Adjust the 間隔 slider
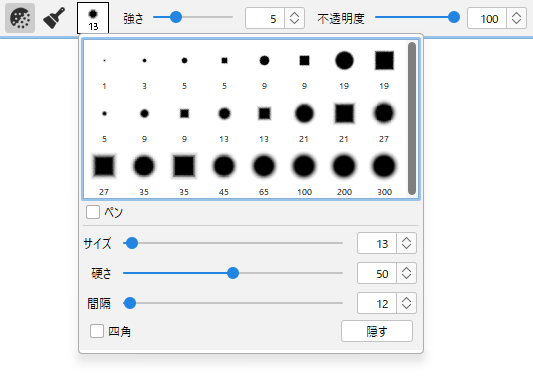 point(233,303)
